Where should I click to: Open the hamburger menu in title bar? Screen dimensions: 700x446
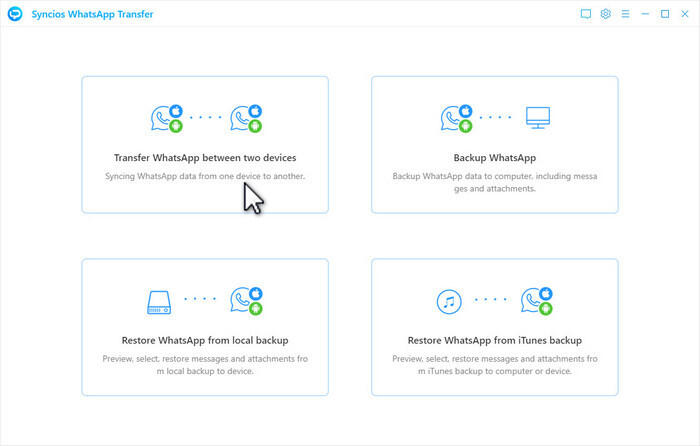tap(625, 14)
